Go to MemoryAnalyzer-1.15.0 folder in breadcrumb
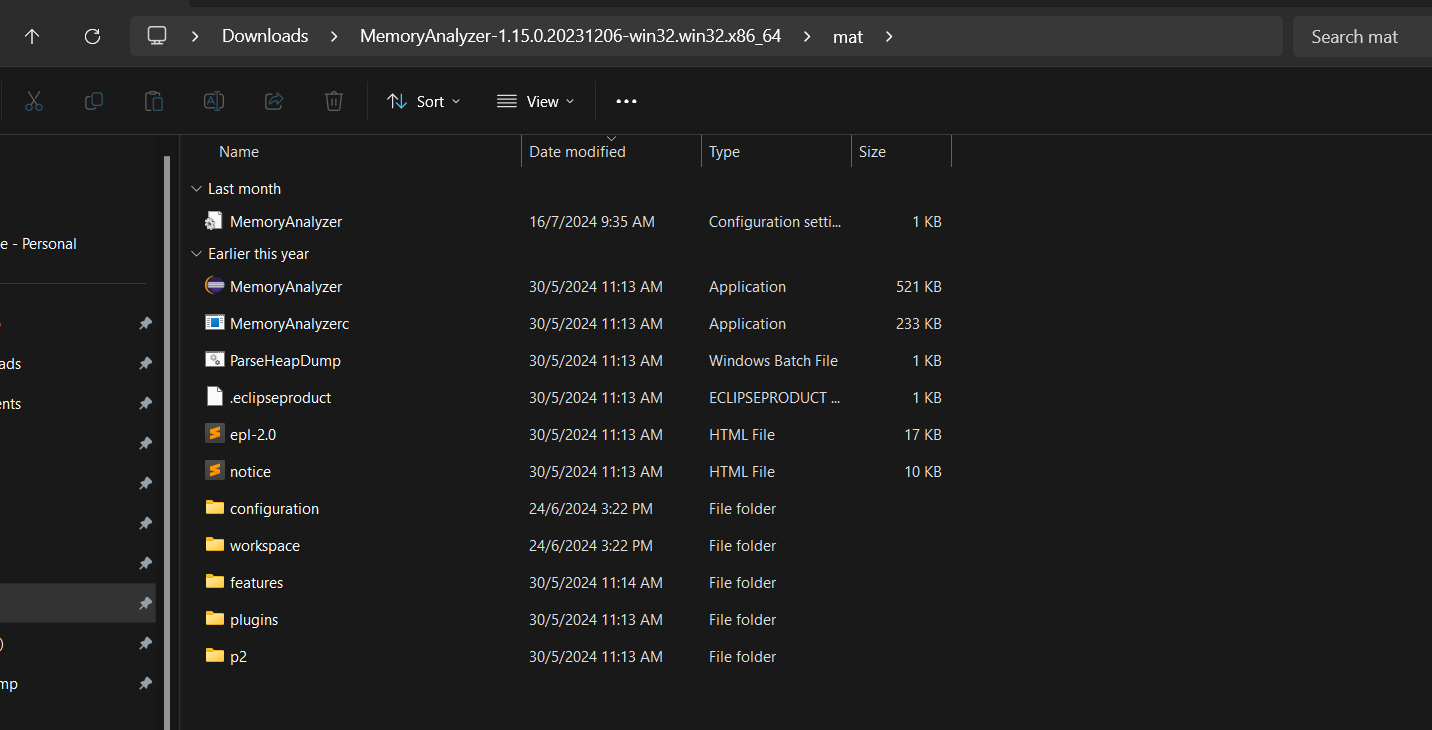This screenshot has height=730, width=1432. coord(570,36)
